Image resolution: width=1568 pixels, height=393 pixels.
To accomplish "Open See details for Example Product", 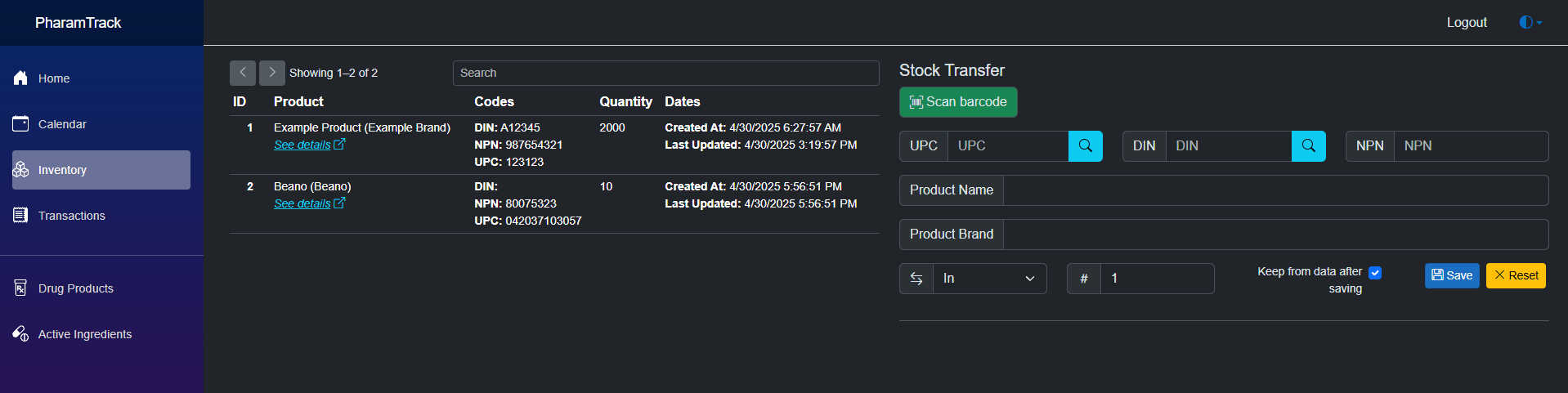I will click(x=302, y=145).
